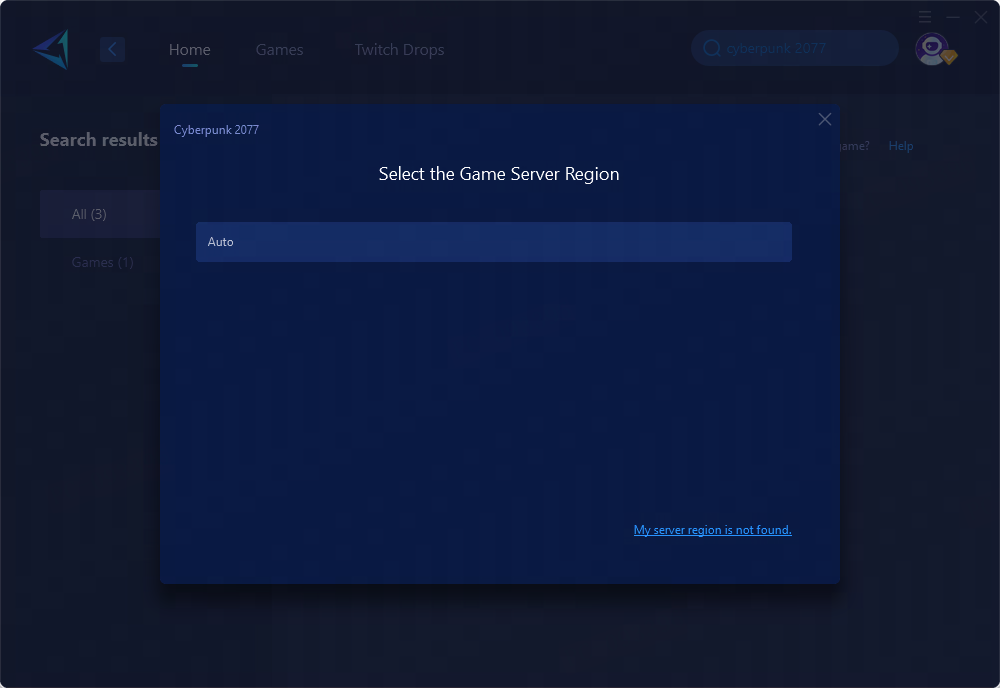Minimize the application window
Screen dimensions: 1000x688
pos(953,17)
